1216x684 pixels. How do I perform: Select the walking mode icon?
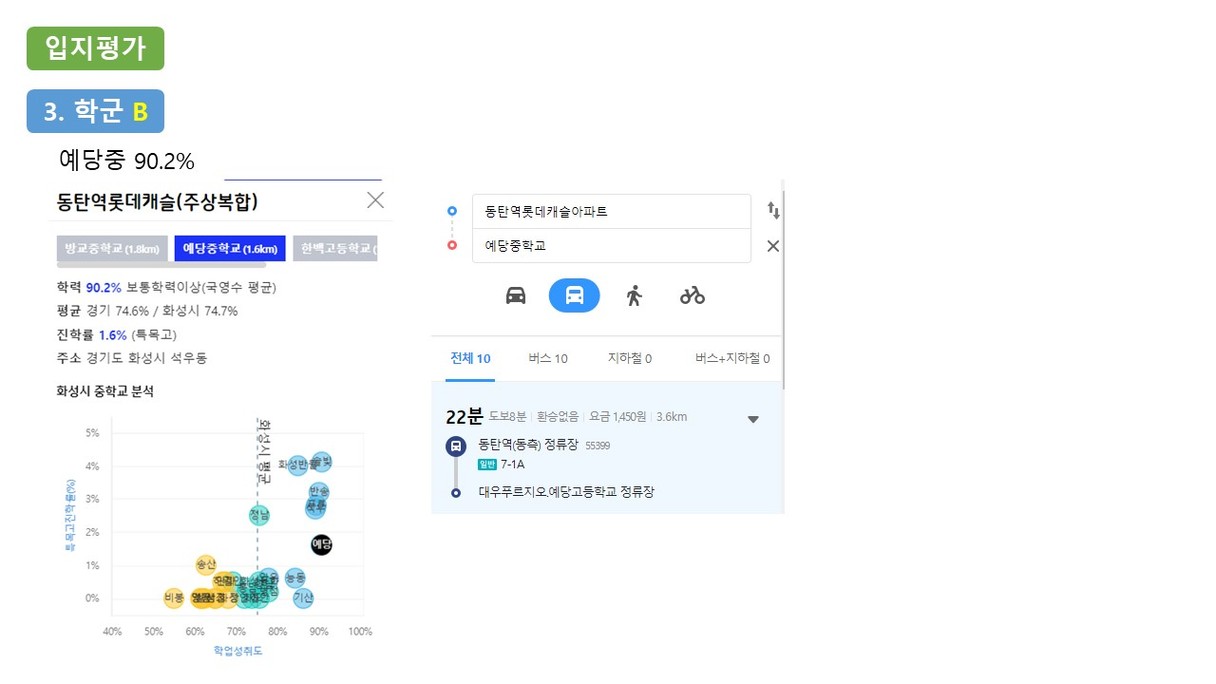tap(634, 295)
